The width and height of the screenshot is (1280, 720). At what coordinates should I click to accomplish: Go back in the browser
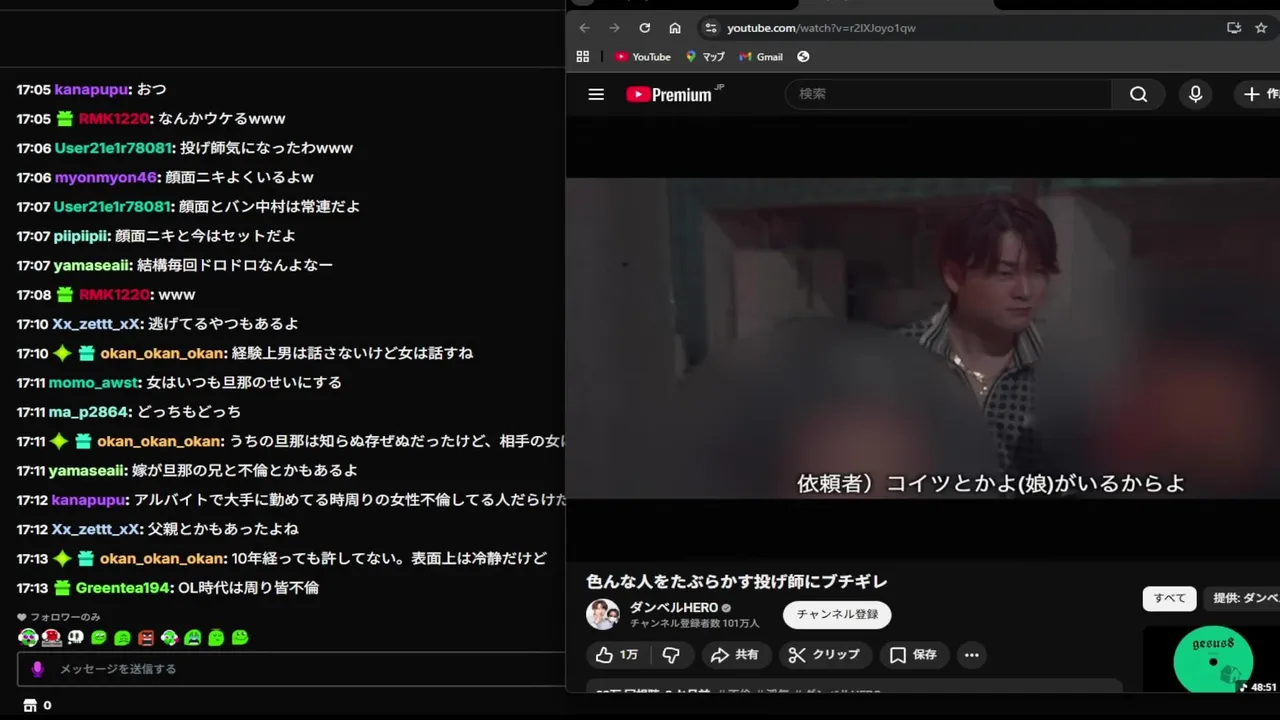click(x=585, y=28)
